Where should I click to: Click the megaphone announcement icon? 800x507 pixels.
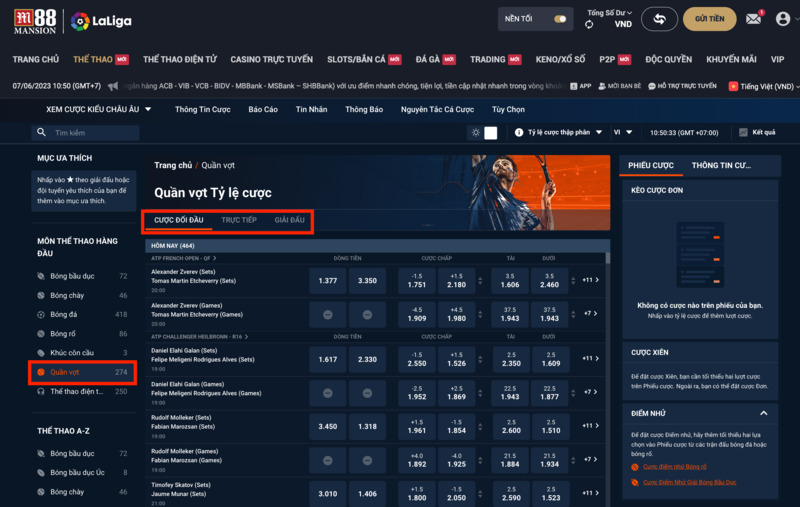click(x=113, y=86)
